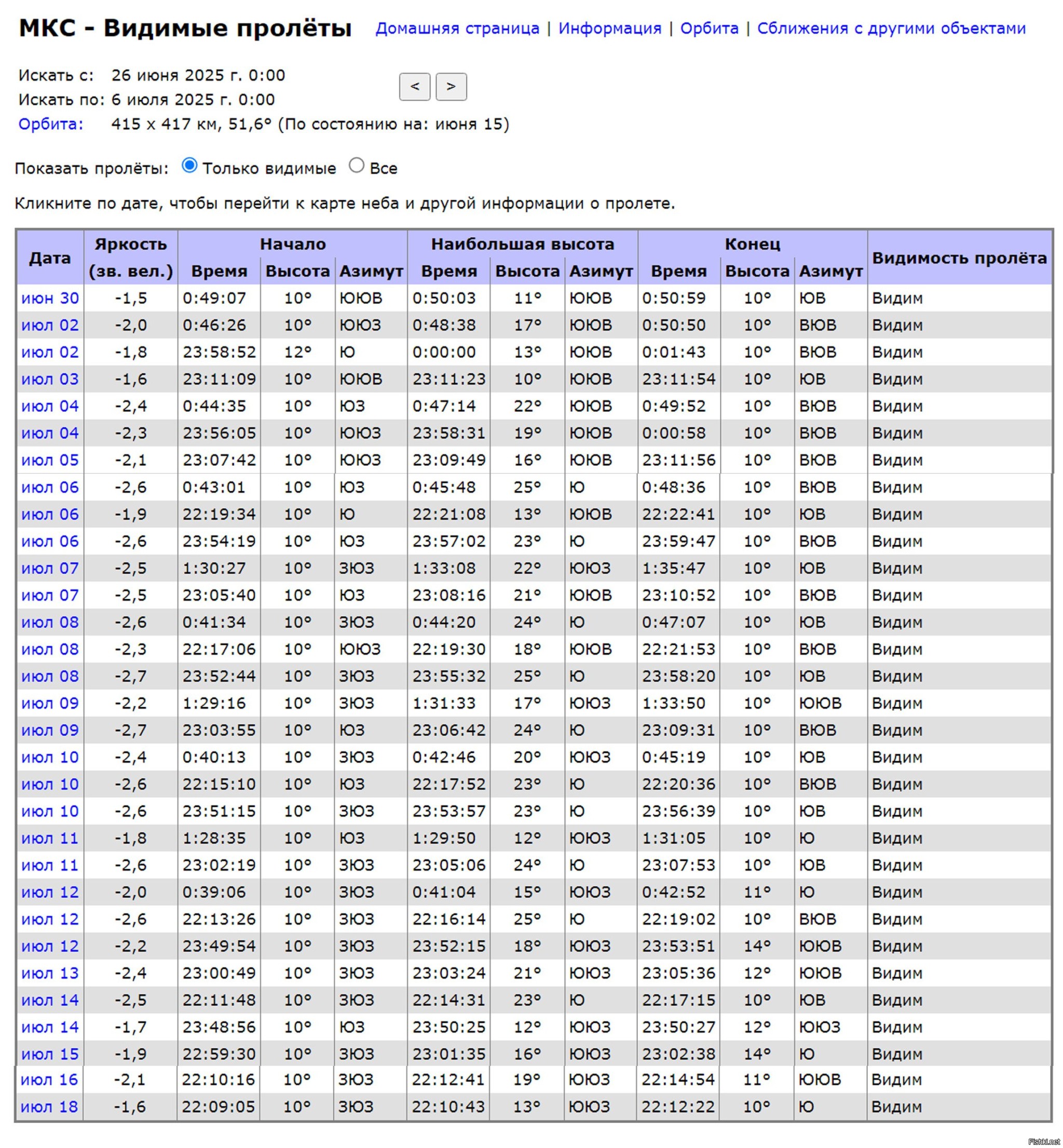The image size is (1063, 1148).
Task: Click the Яркость (зв. вел.) column header
Action: [131, 258]
